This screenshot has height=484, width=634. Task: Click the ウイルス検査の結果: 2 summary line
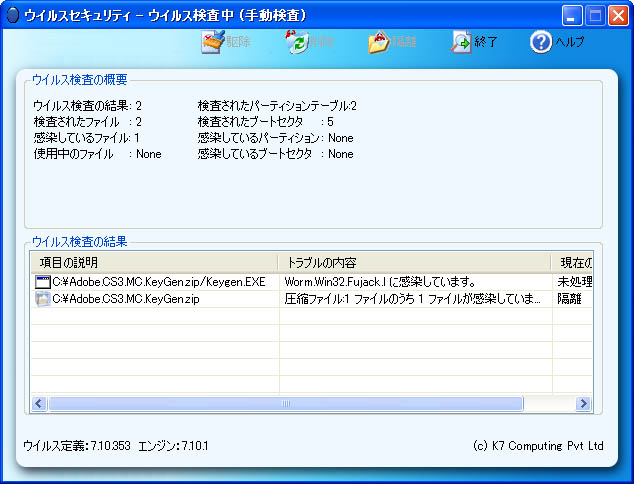click(87, 106)
